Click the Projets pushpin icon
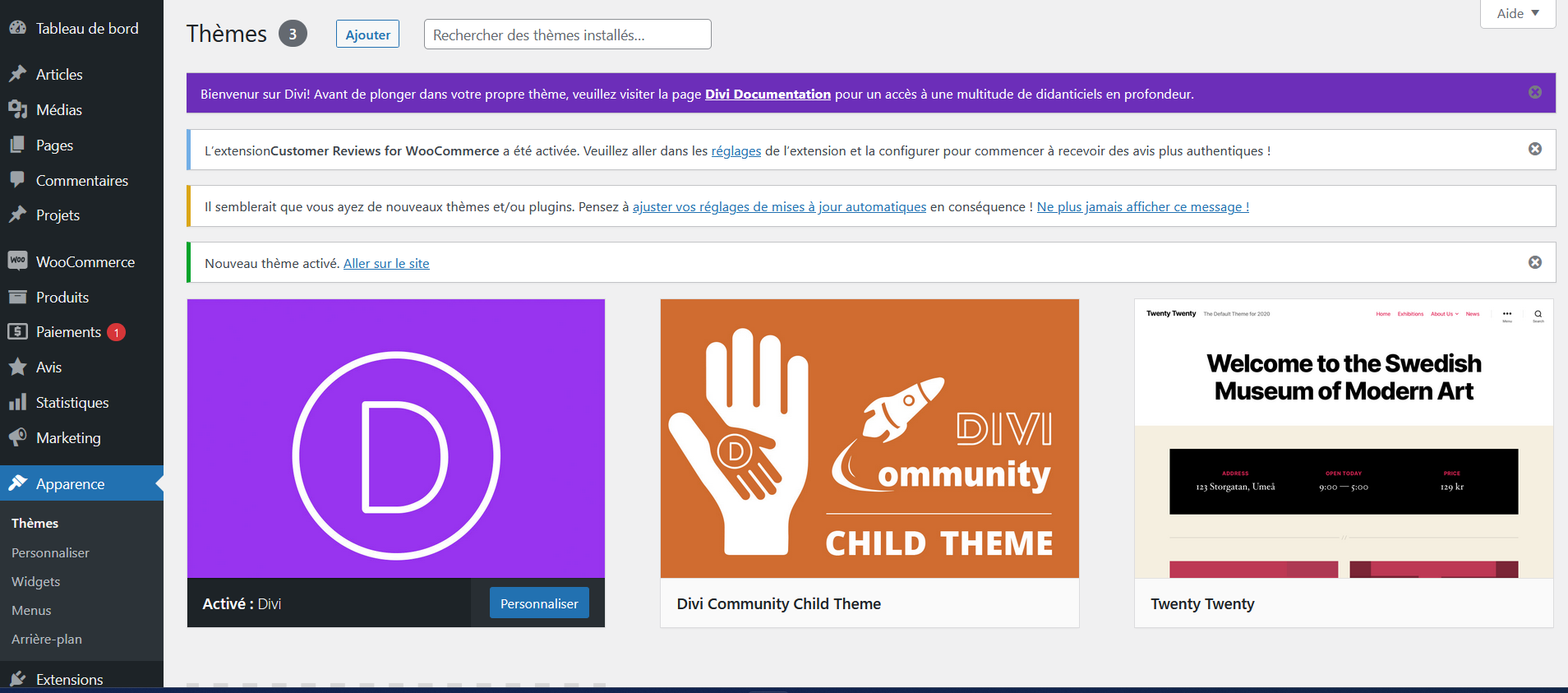 coord(17,215)
